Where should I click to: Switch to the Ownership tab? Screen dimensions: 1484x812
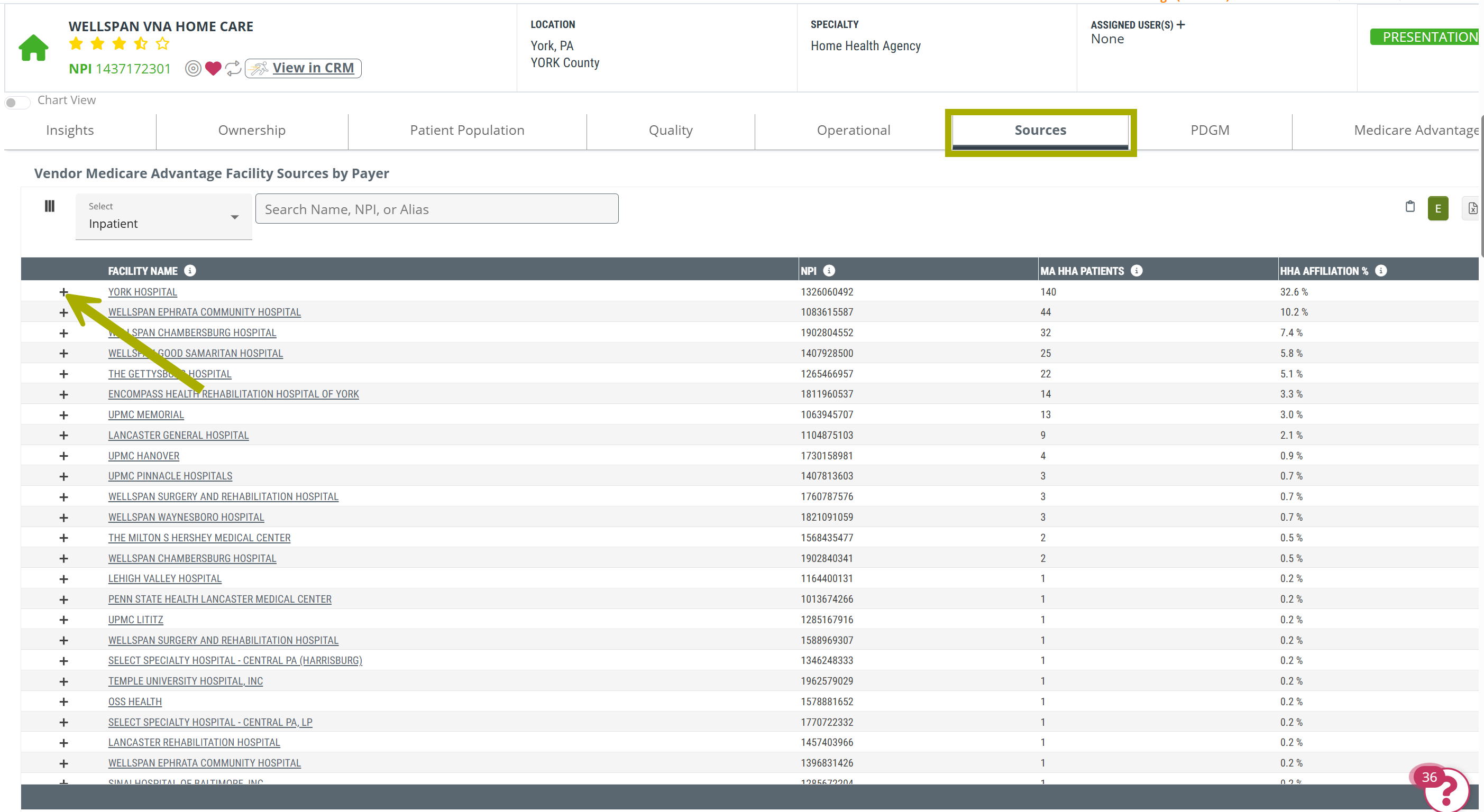[x=252, y=130]
